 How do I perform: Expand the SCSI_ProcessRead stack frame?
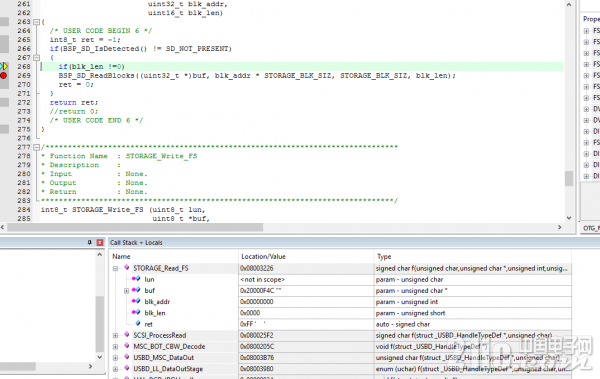tap(115, 336)
